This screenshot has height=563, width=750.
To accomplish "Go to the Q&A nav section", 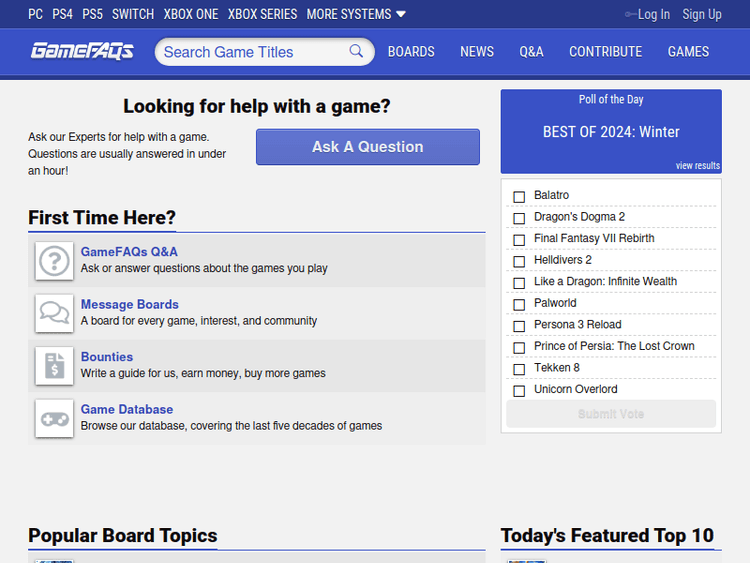I will (x=531, y=52).
